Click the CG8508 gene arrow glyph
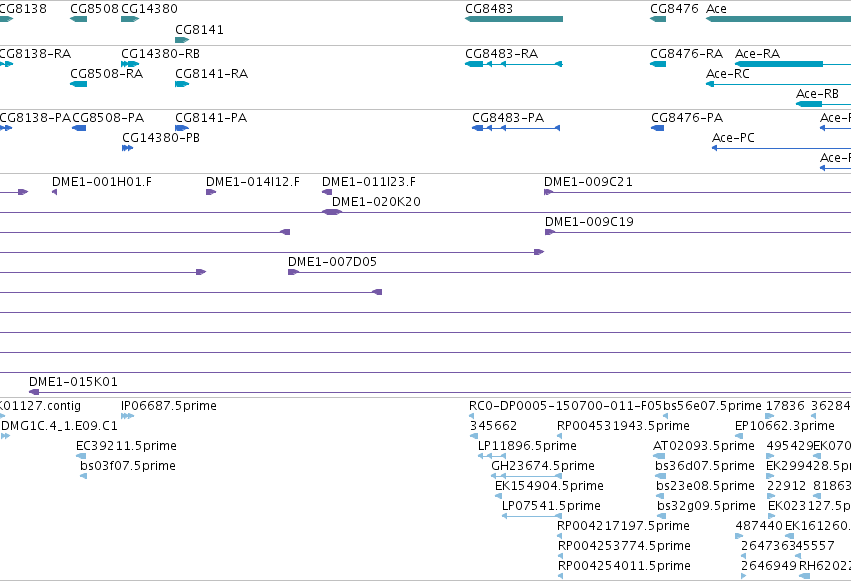 [x=79, y=19]
